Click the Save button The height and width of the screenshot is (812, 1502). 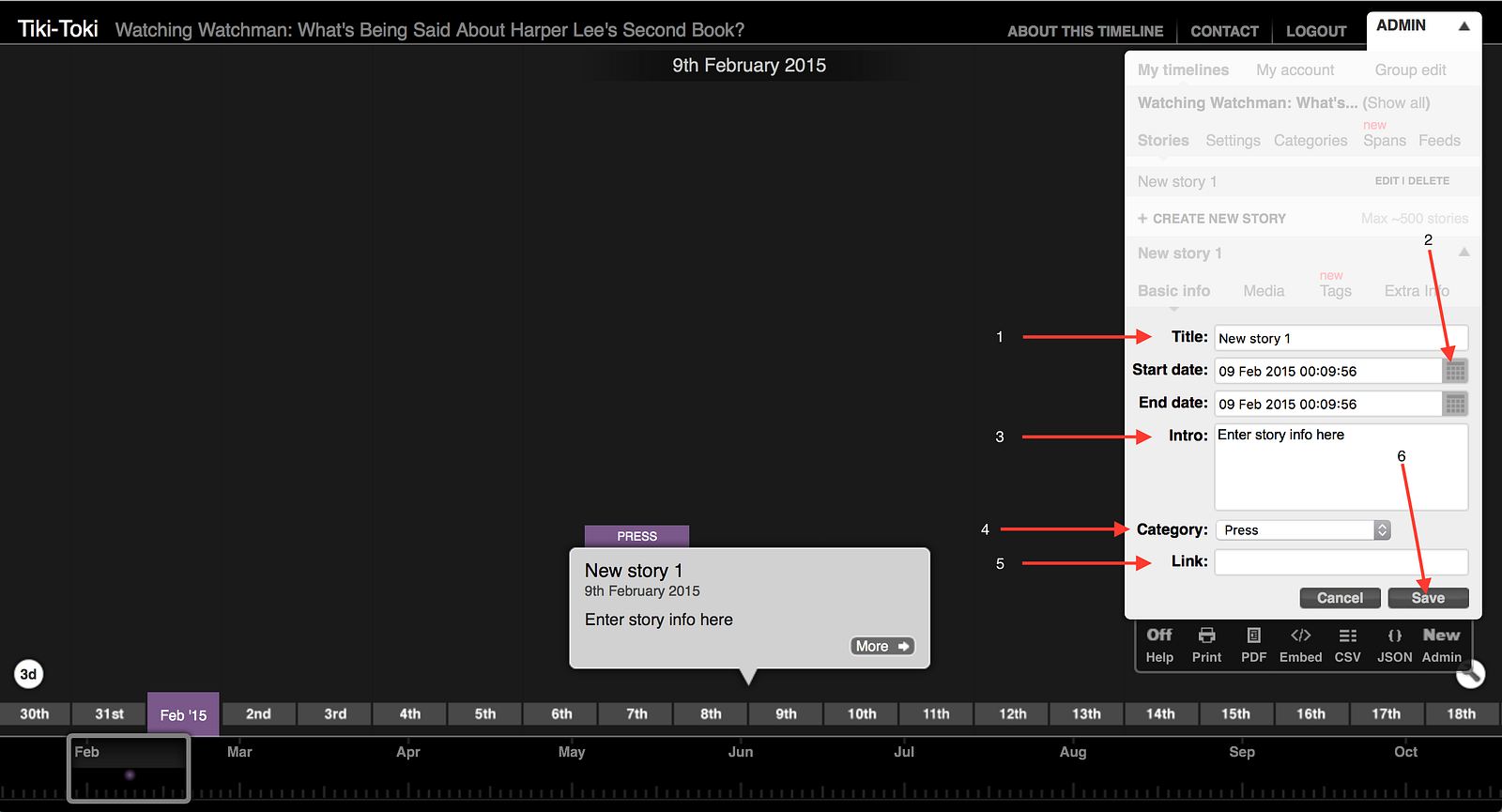[x=1428, y=598]
